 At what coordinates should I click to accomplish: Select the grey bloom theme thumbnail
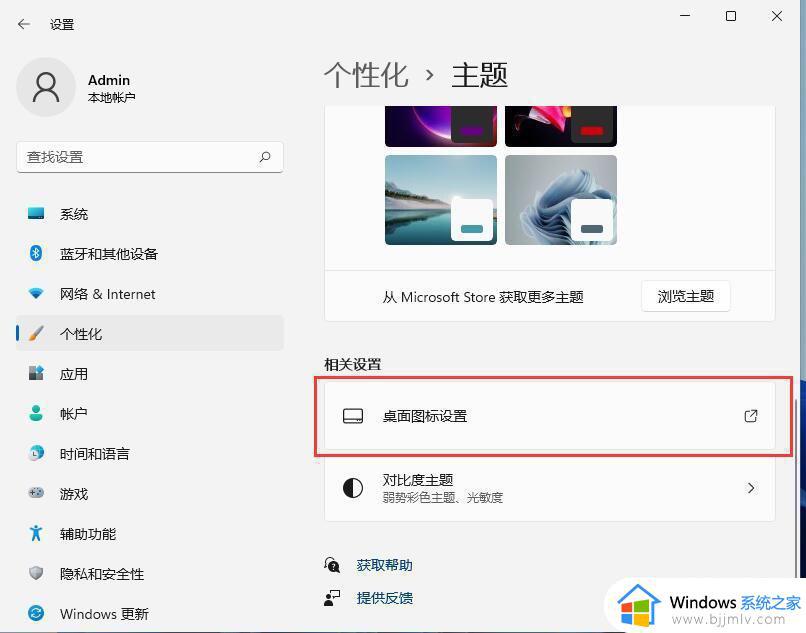561,200
